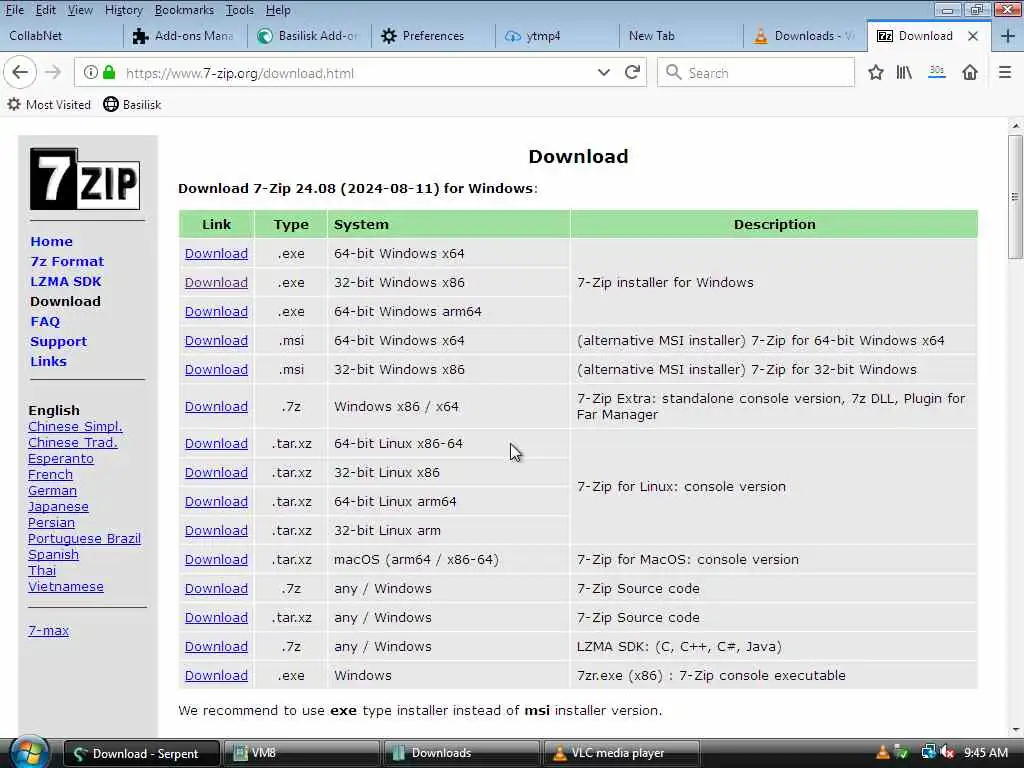Expand the address bar history dropdown
Image resolution: width=1024 pixels, height=768 pixels.
click(x=603, y=72)
